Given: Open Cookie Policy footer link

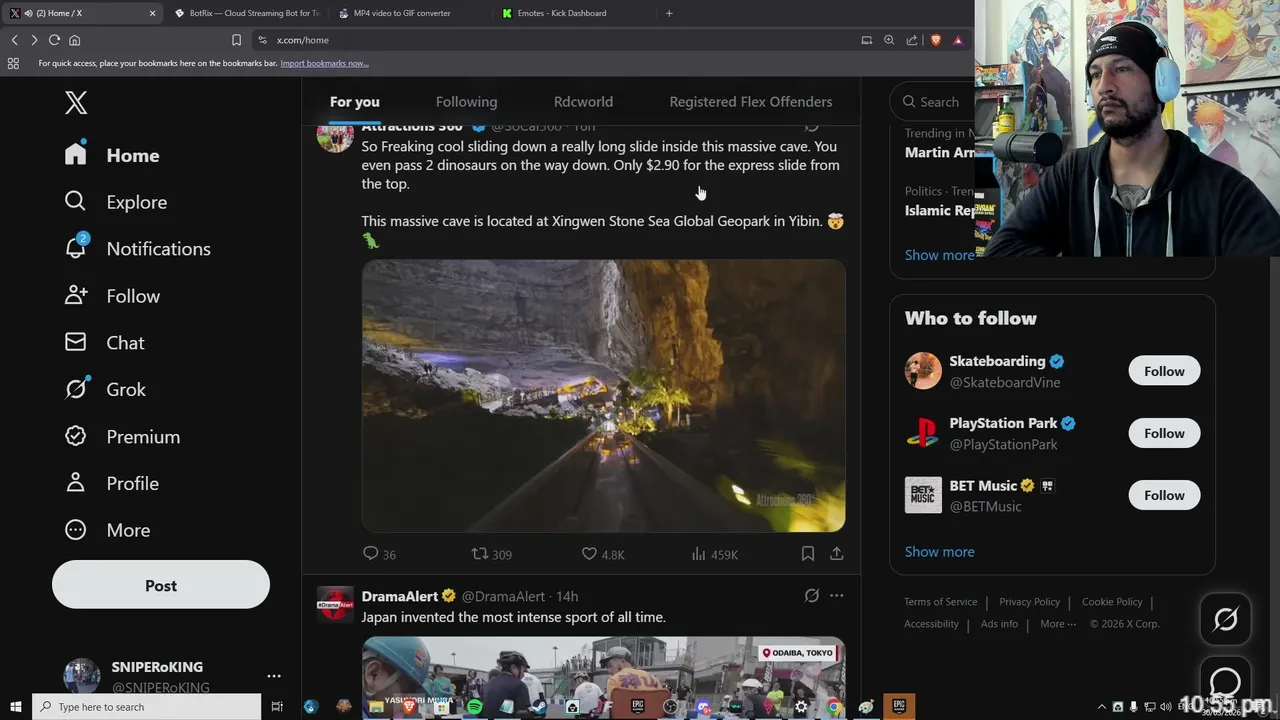Looking at the screenshot, I should (x=1112, y=602).
